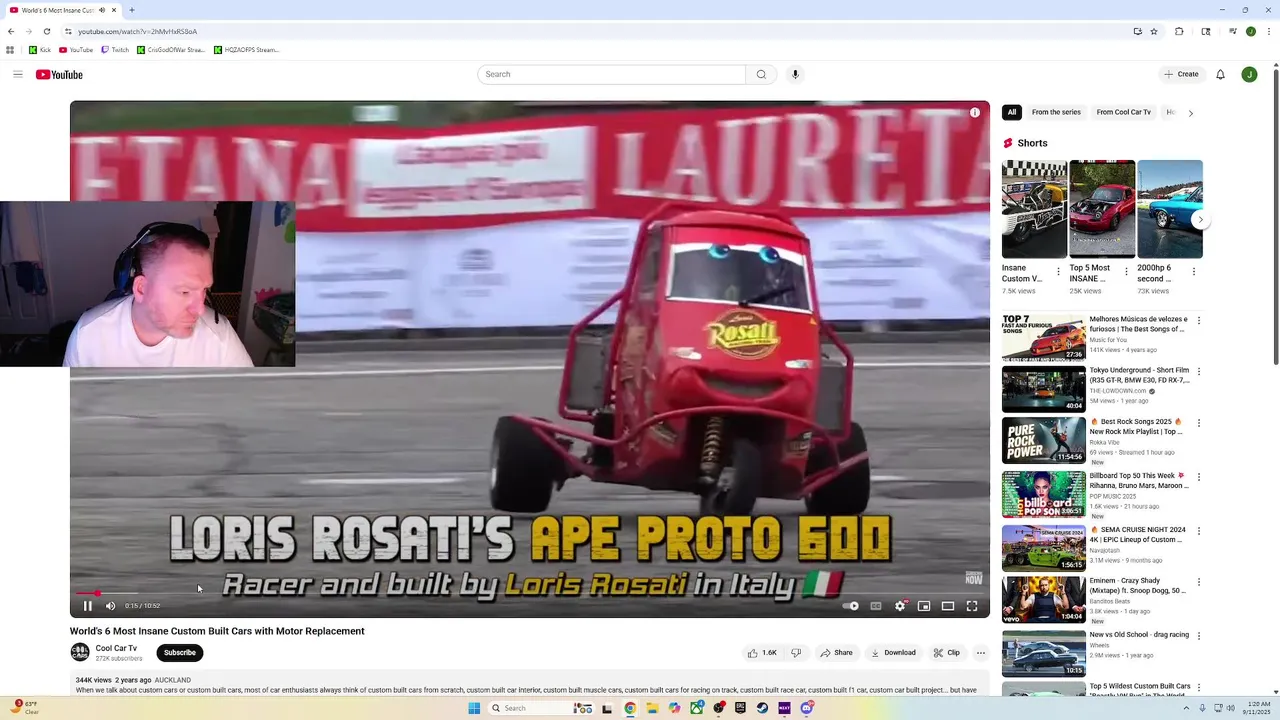The height and width of the screenshot is (720, 1280).
Task: Reload the page in Chrome
Action: [46, 31]
